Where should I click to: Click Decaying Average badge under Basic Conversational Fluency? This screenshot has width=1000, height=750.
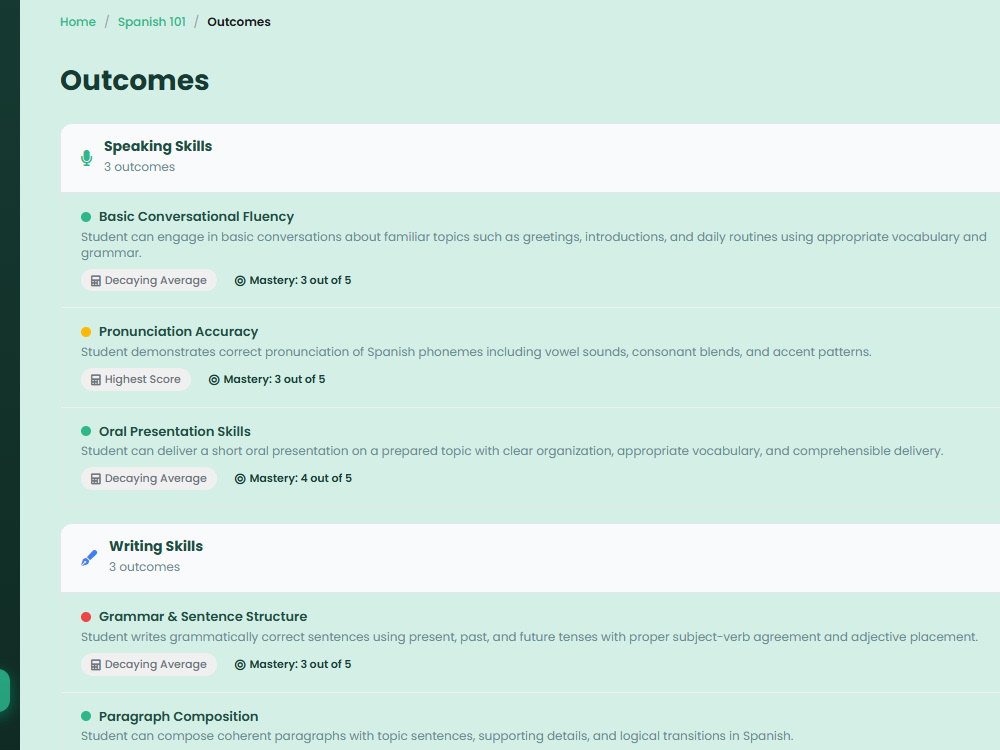[149, 281]
